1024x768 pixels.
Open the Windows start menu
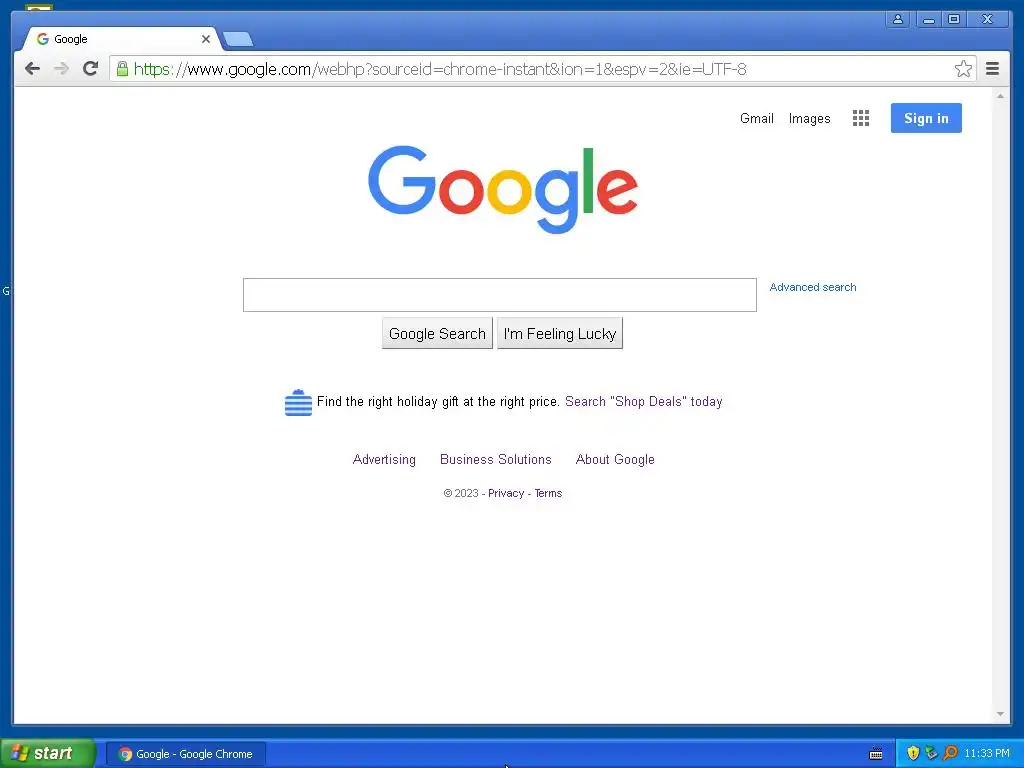pos(48,754)
